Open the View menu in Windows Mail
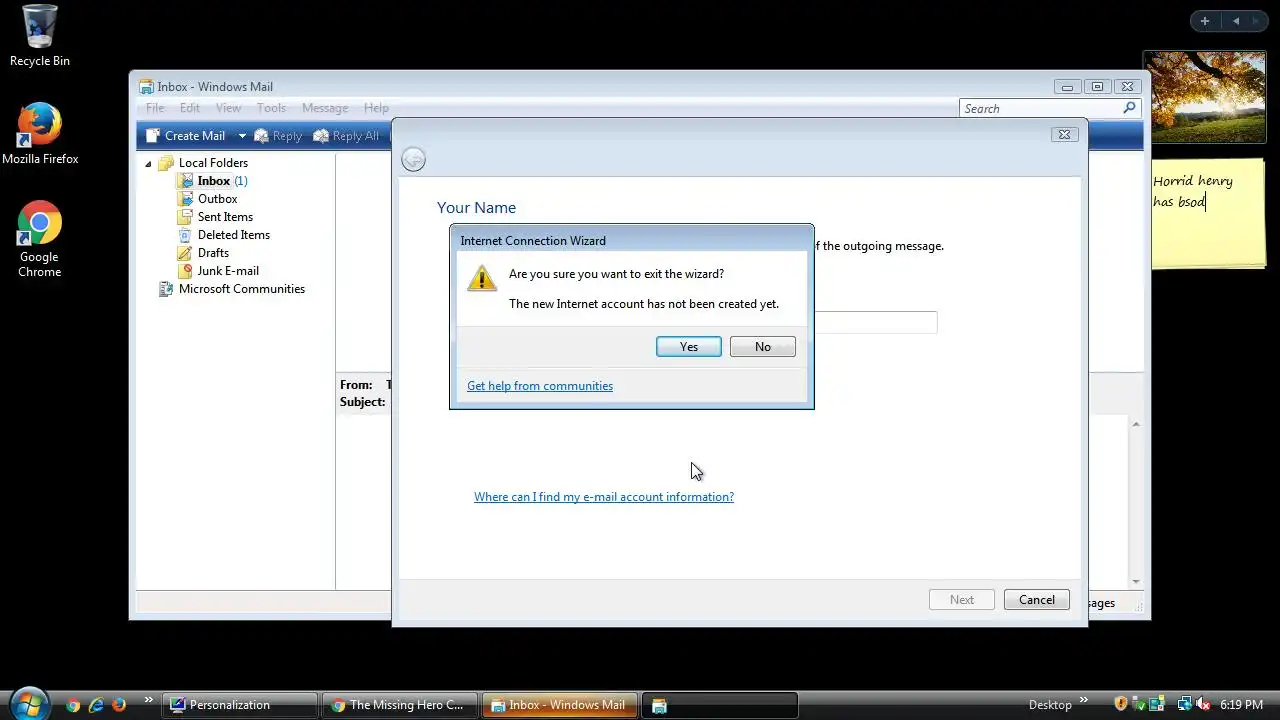 (228, 108)
